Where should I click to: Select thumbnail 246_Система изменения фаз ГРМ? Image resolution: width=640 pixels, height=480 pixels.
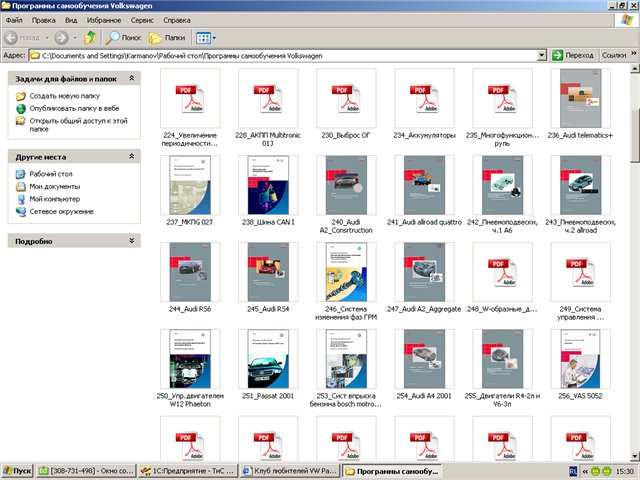pos(346,272)
